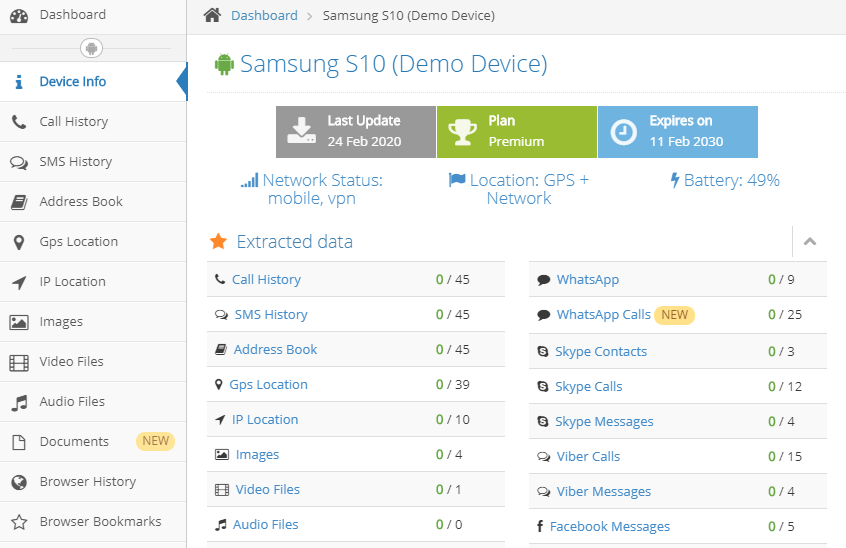Click the phone icon in the Call History data row

[x=220, y=279]
